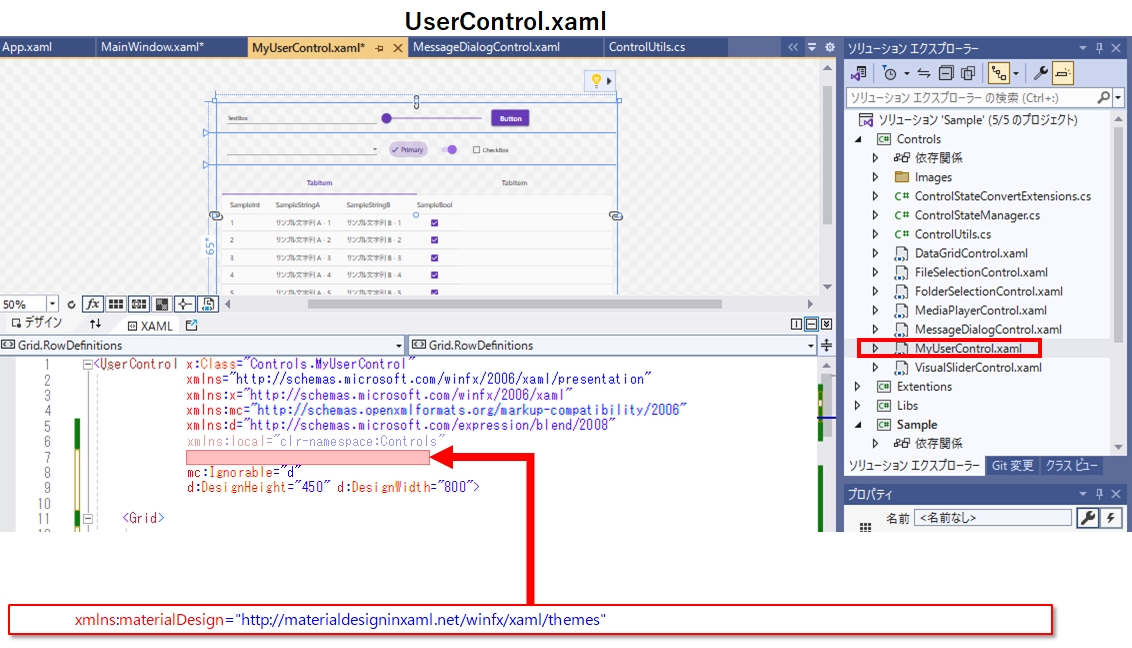Open XAML in a new window icon

tap(191, 322)
